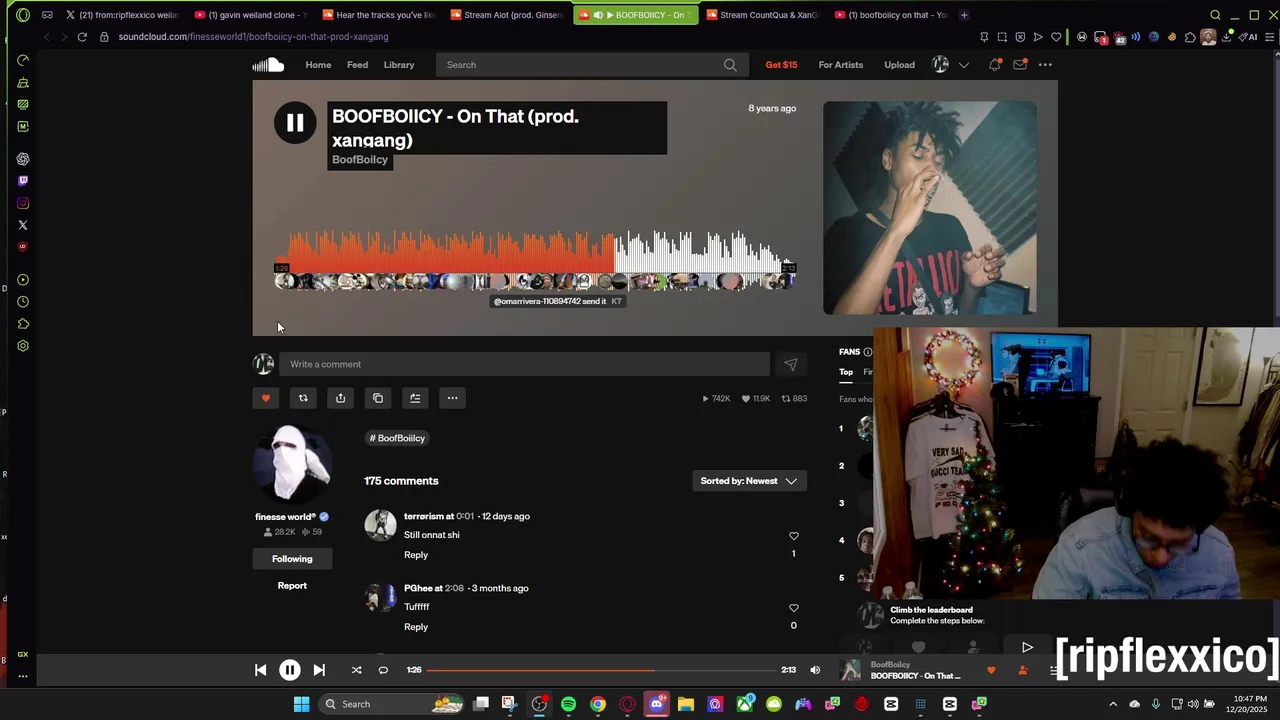Open the notifications bell icon
Screen dimensions: 1280x720
pyautogui.click(x=995, y=65)
